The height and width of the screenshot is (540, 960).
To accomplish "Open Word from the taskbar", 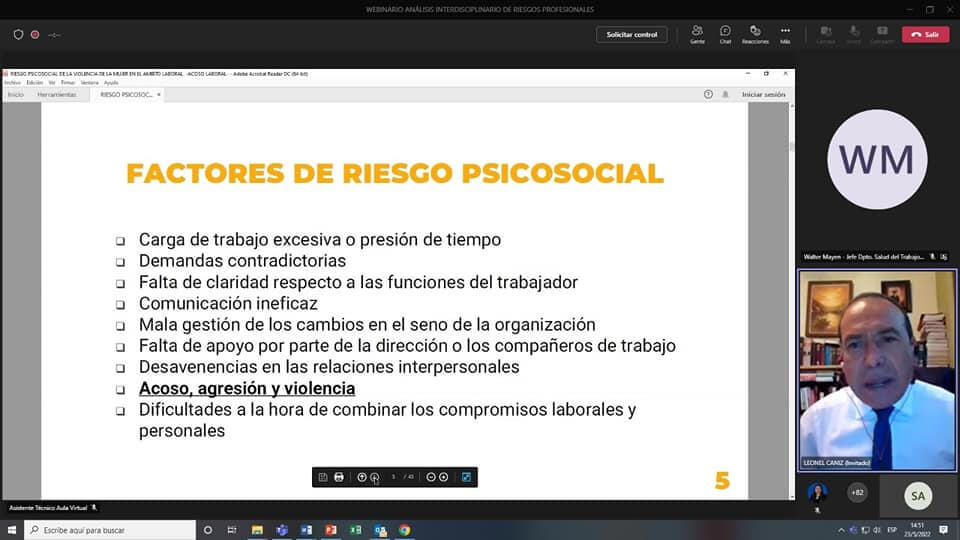I will click(306, 530).
